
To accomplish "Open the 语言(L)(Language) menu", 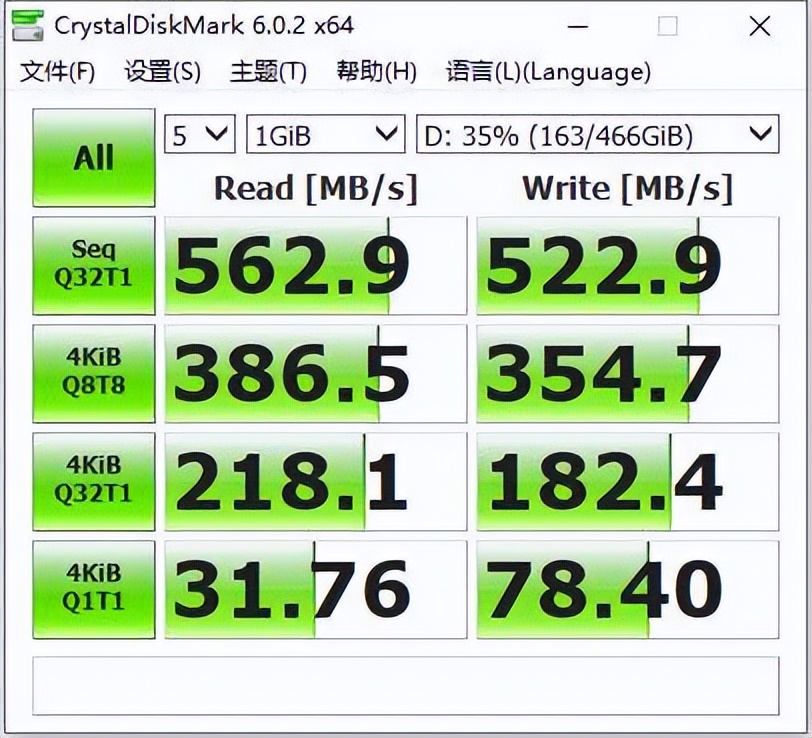I will point(548,71).
